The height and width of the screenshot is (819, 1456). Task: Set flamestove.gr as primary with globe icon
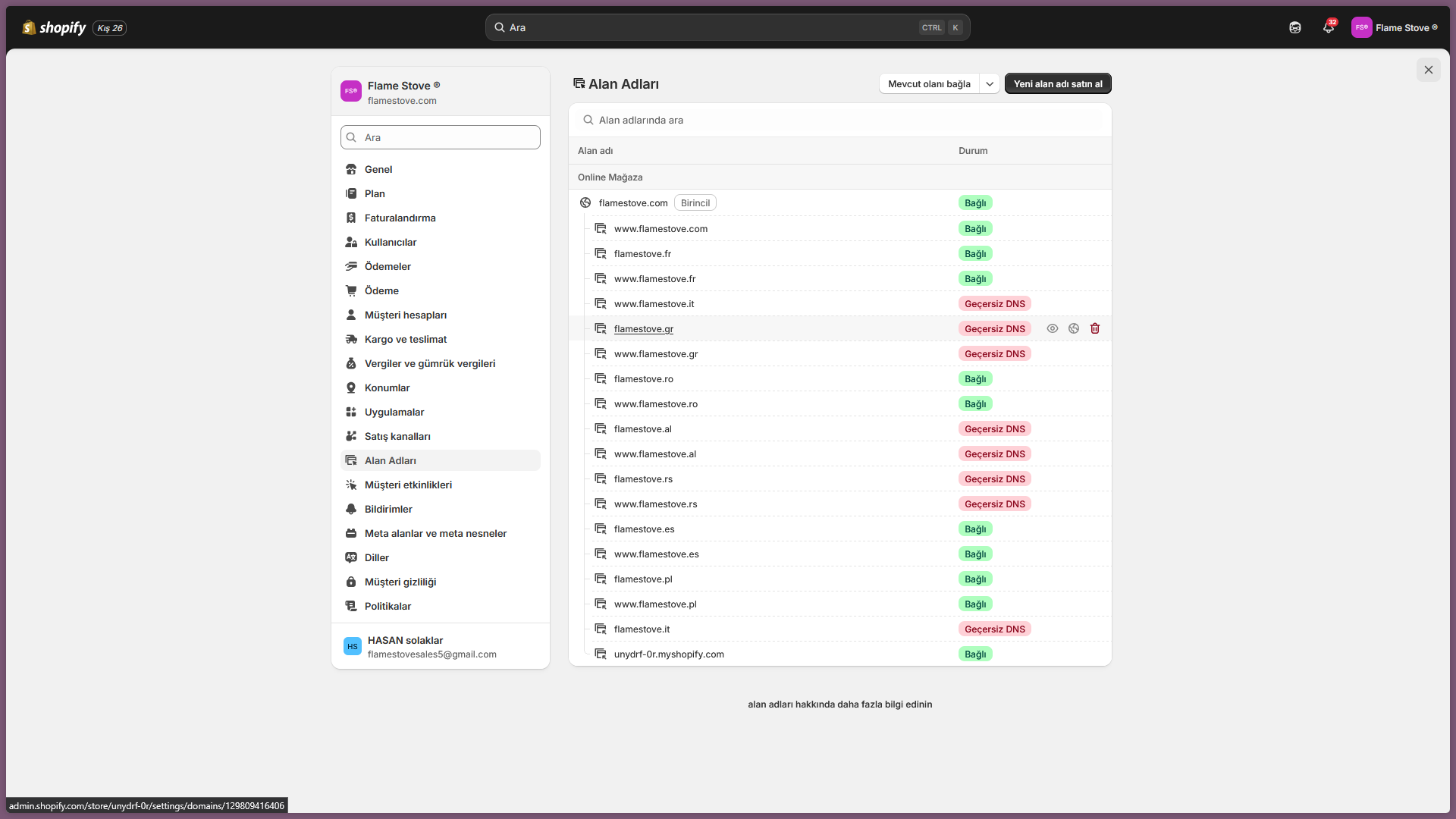point(1074,328)
